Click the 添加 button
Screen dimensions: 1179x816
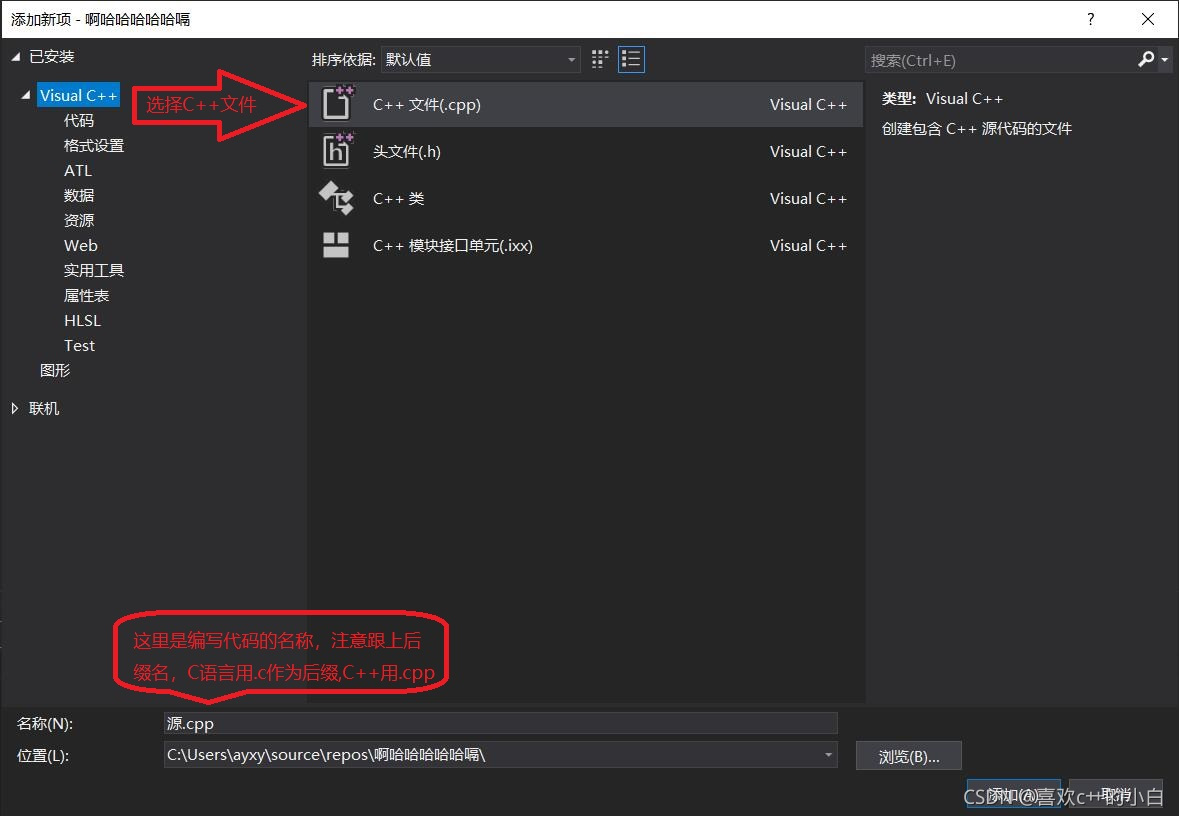pos(1013,794)
